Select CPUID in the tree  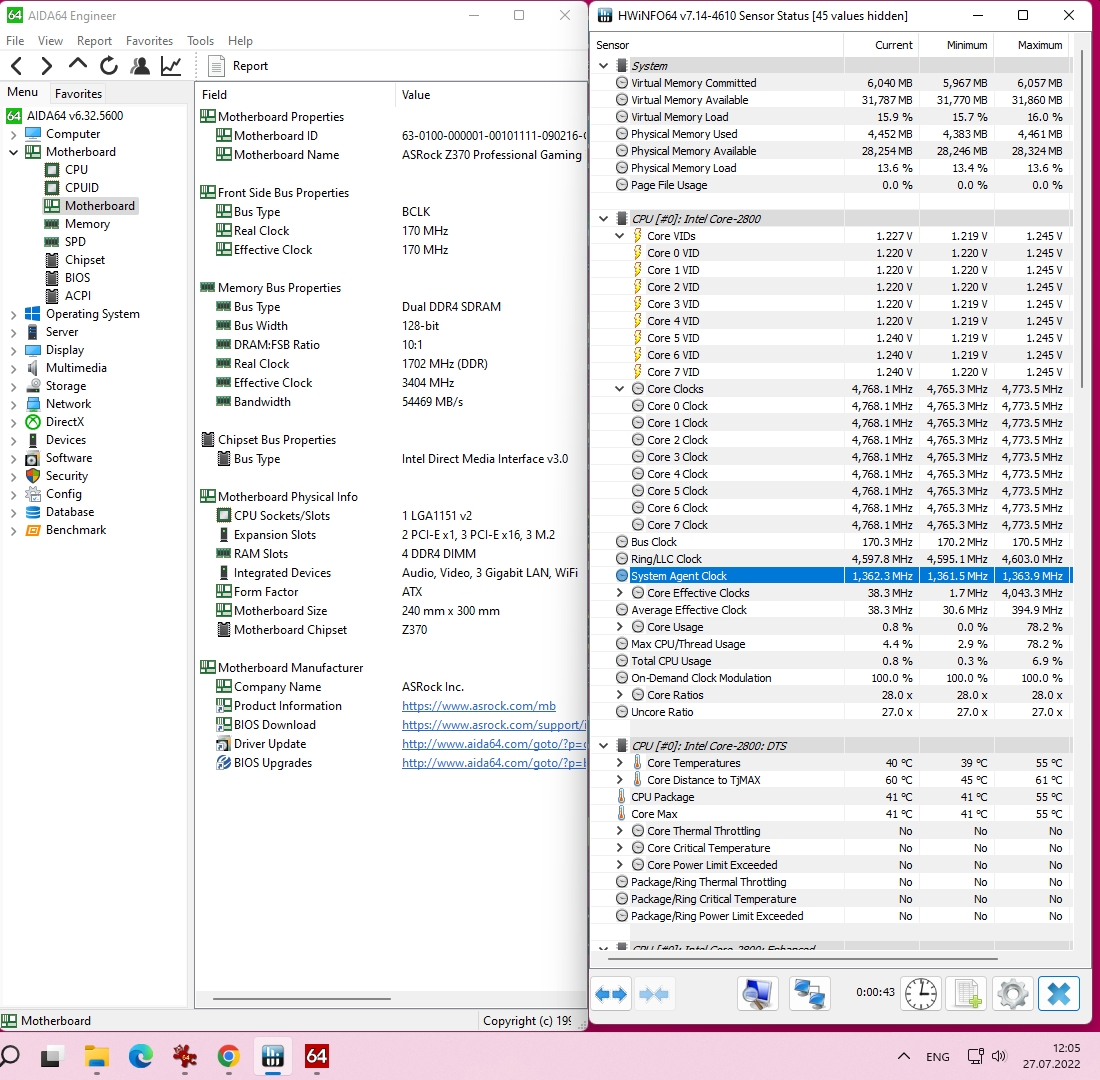[82, 188]
